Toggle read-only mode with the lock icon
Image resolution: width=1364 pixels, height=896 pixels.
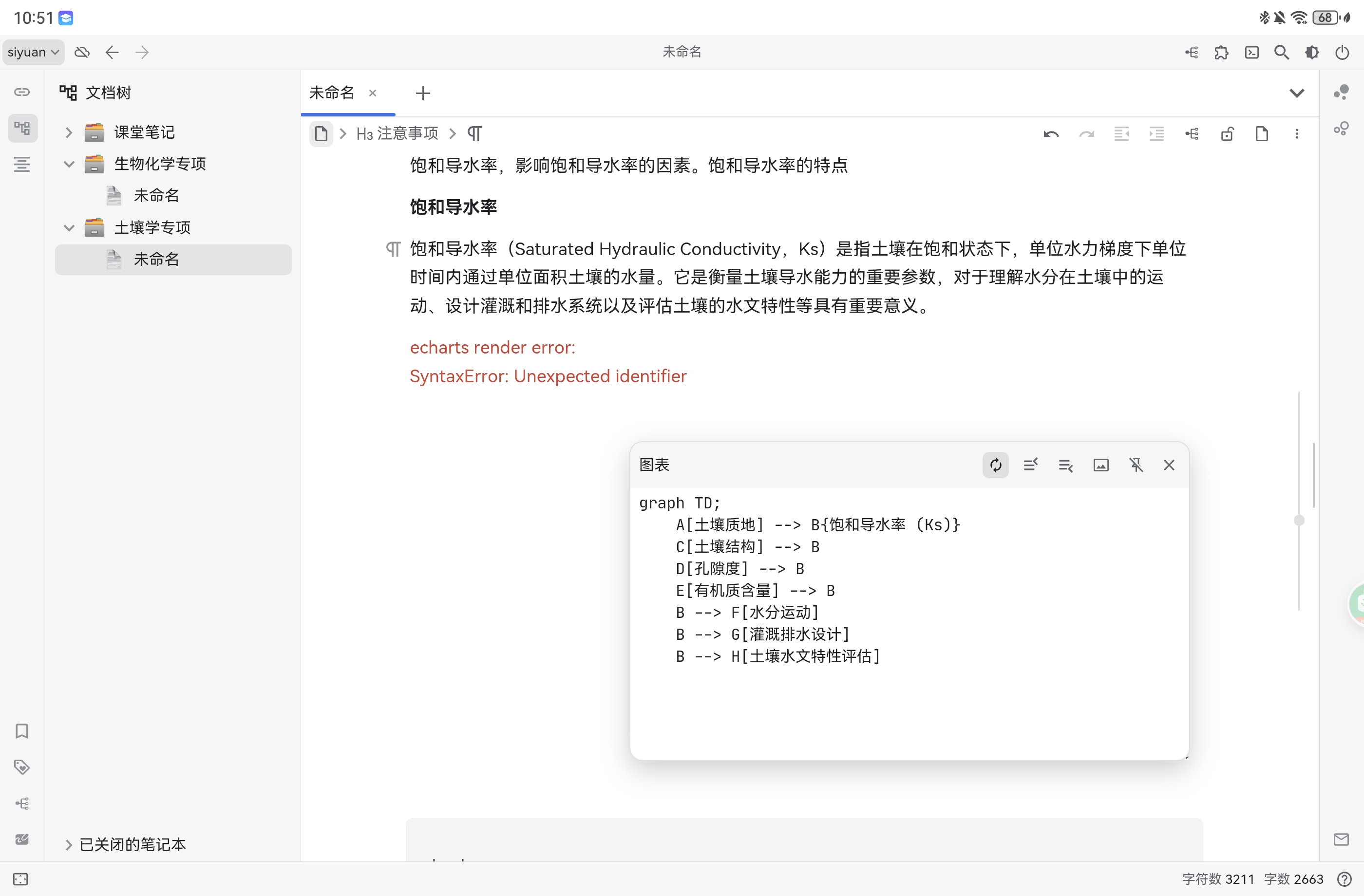(x=1227, y=133)
